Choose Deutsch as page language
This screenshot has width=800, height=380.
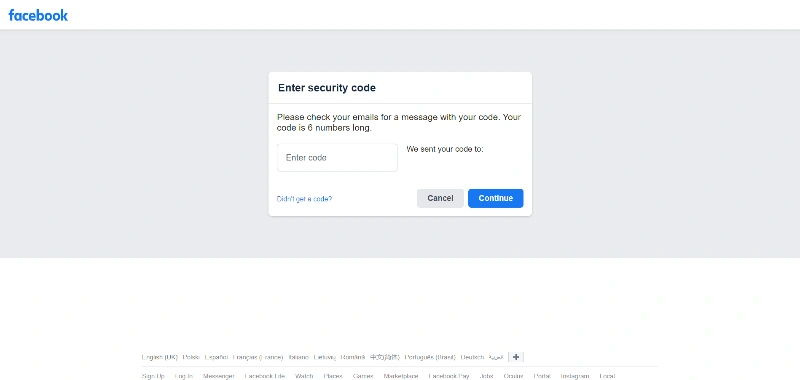(472, 357)
